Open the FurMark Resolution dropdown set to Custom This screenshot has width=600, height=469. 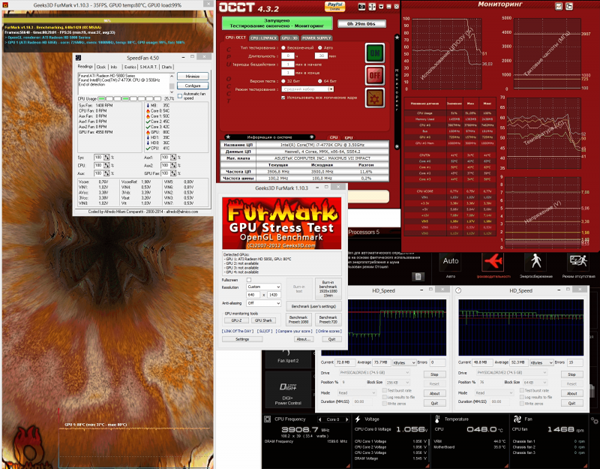point(264,287)
